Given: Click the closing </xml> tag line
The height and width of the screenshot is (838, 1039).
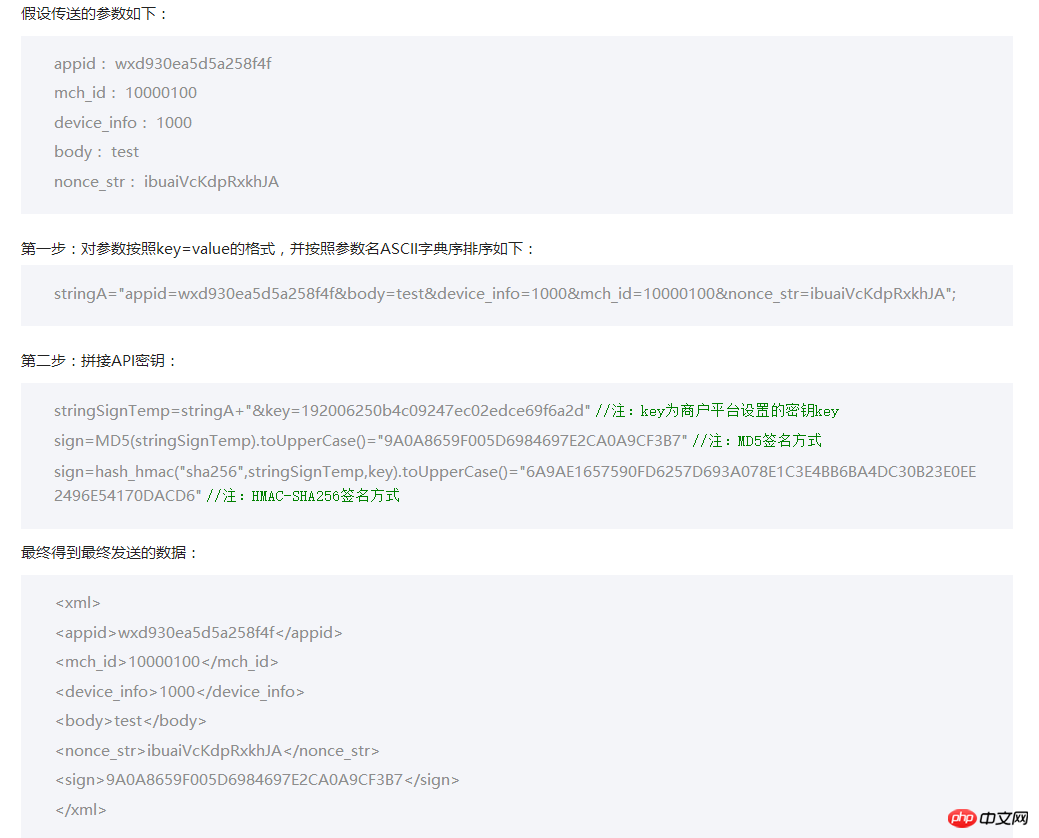Looking at the screenshot, I should tap(81, 810).
